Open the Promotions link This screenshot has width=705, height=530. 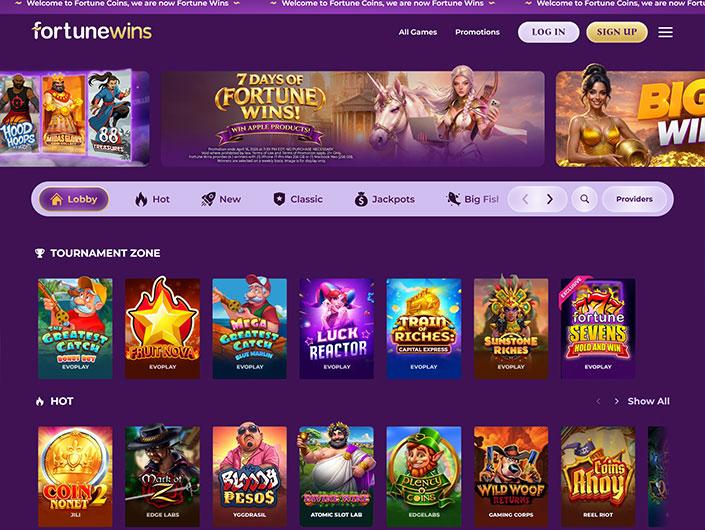point(477,32)
